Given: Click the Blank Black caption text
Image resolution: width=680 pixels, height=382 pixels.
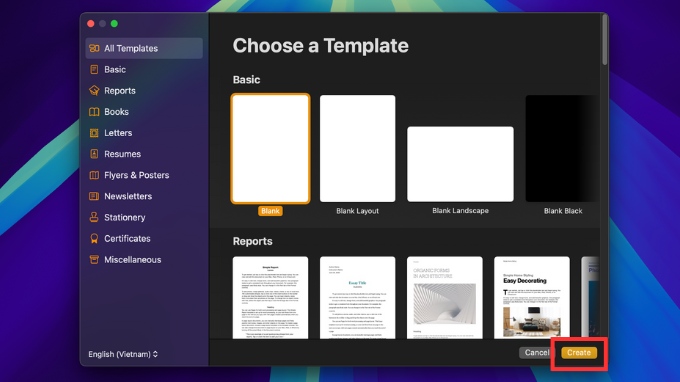Looking at the screenshot, I should 563,211.
